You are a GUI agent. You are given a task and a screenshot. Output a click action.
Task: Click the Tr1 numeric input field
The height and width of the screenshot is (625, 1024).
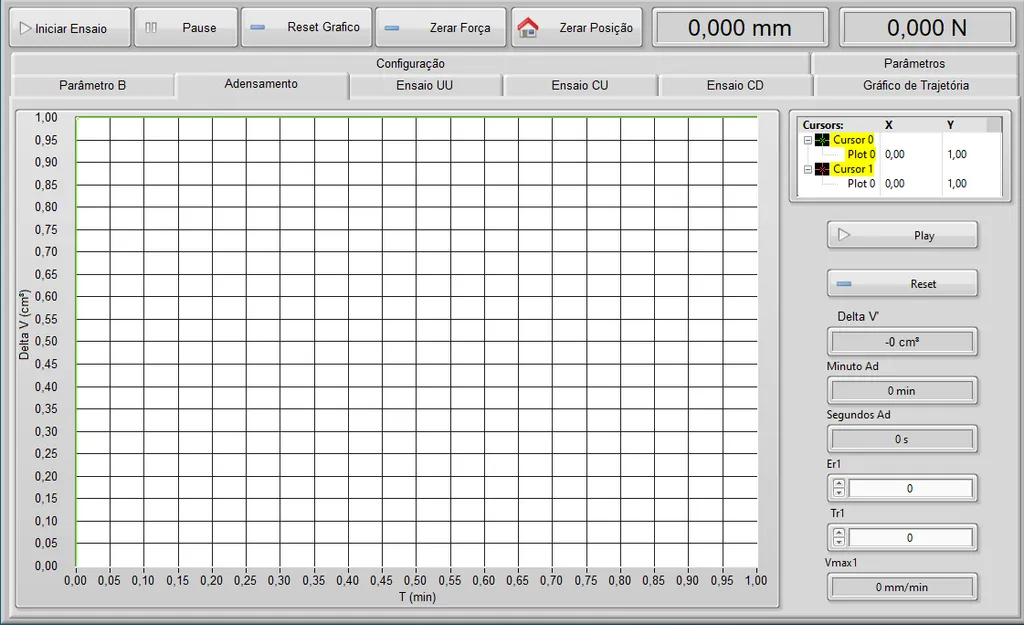point(910,537)
